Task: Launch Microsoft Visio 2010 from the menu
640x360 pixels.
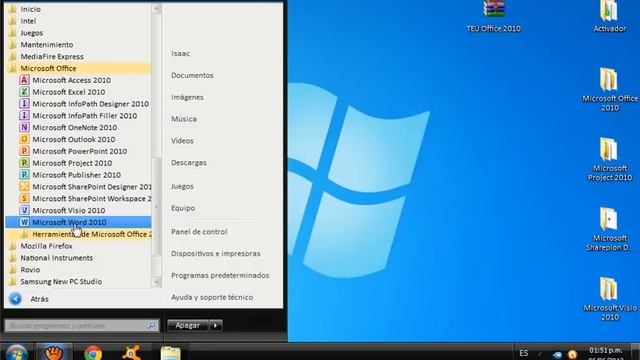Action: click(62, 210)
